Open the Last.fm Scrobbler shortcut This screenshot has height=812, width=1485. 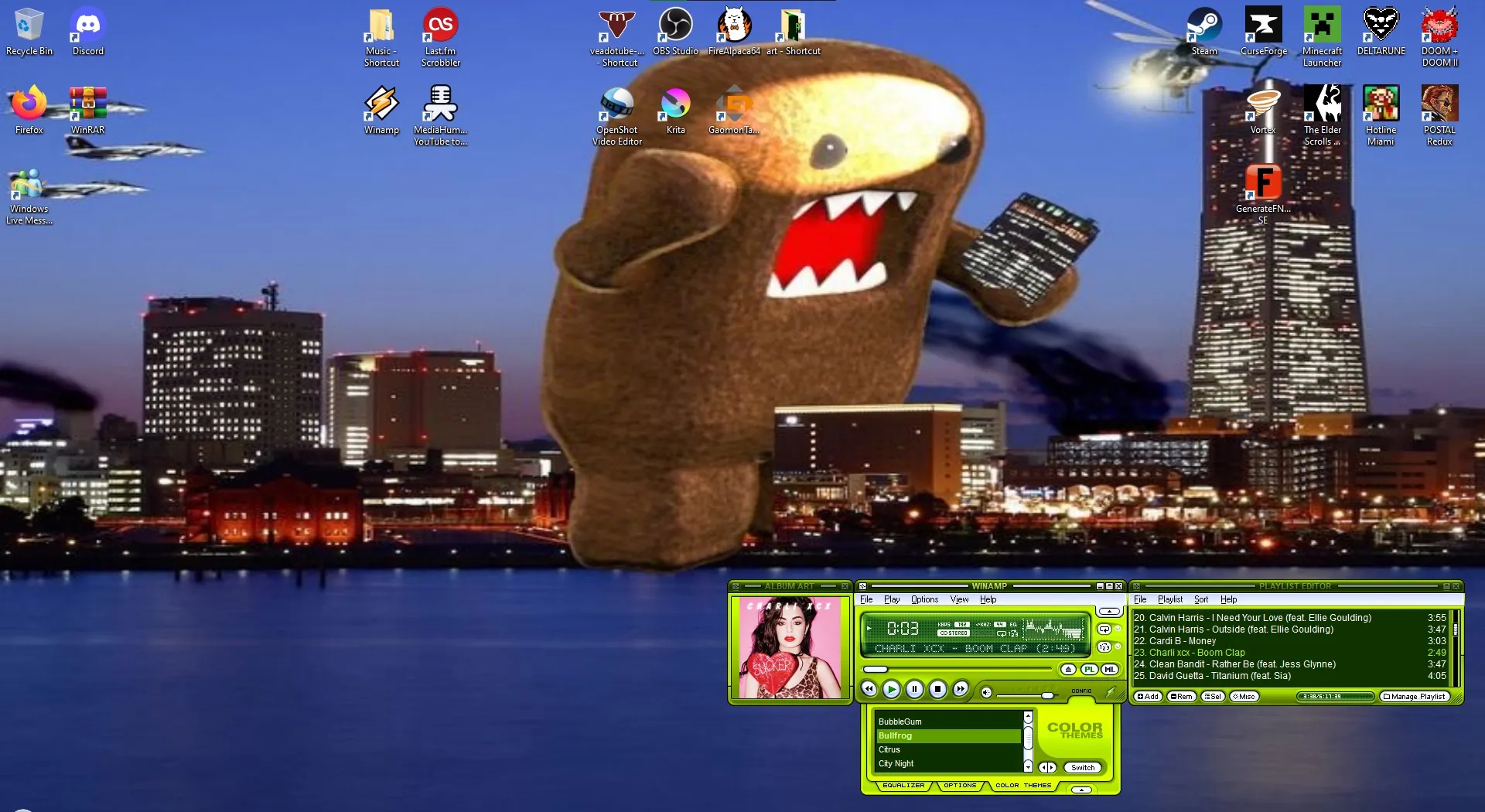[x=441, y=37]
